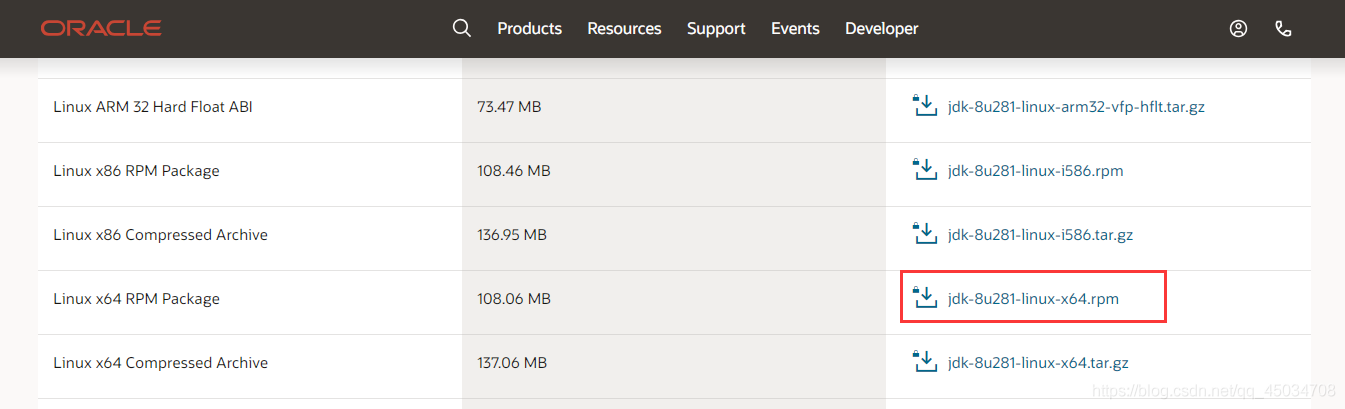The image size is (1345, 409).
Task: Open the Support menu
Action: point(716,29)
